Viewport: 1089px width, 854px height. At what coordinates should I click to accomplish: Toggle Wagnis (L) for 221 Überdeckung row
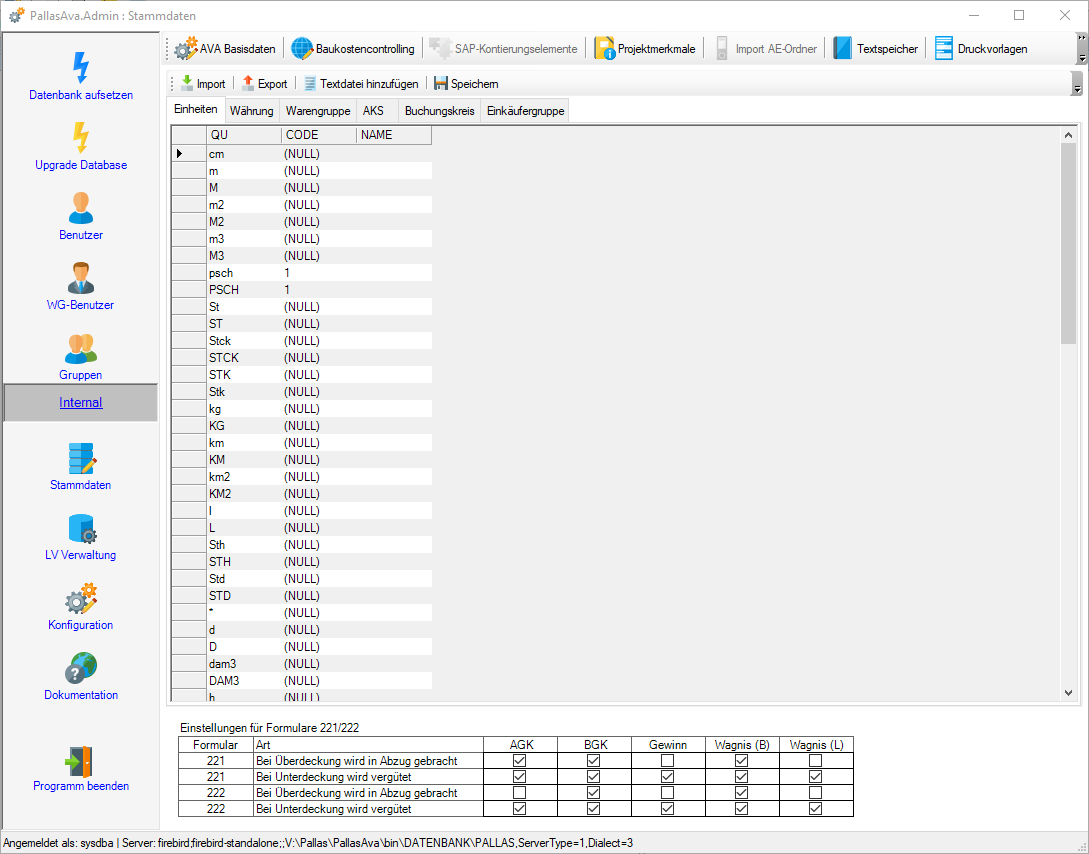[816, 760]
